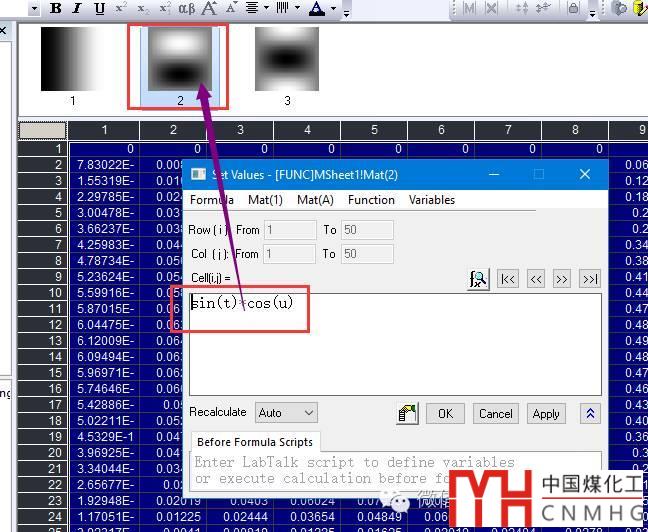The width and height of the screenshot is (648, 532).
Task: Confirm with the OK button
Action: pos(445,414)
